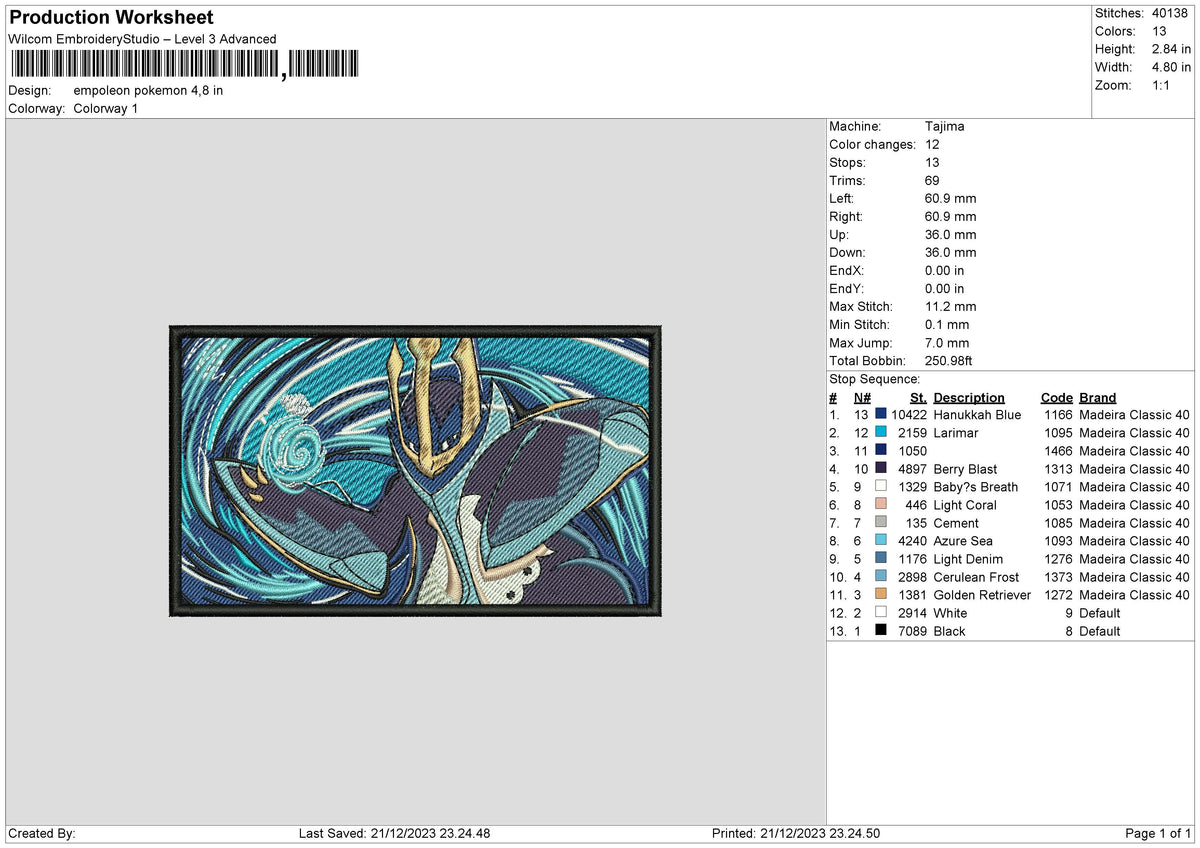The width and height of the screenshot is (1200, 848).
Task: Click the Stop Sequence label
Action: tap(875, 379)
